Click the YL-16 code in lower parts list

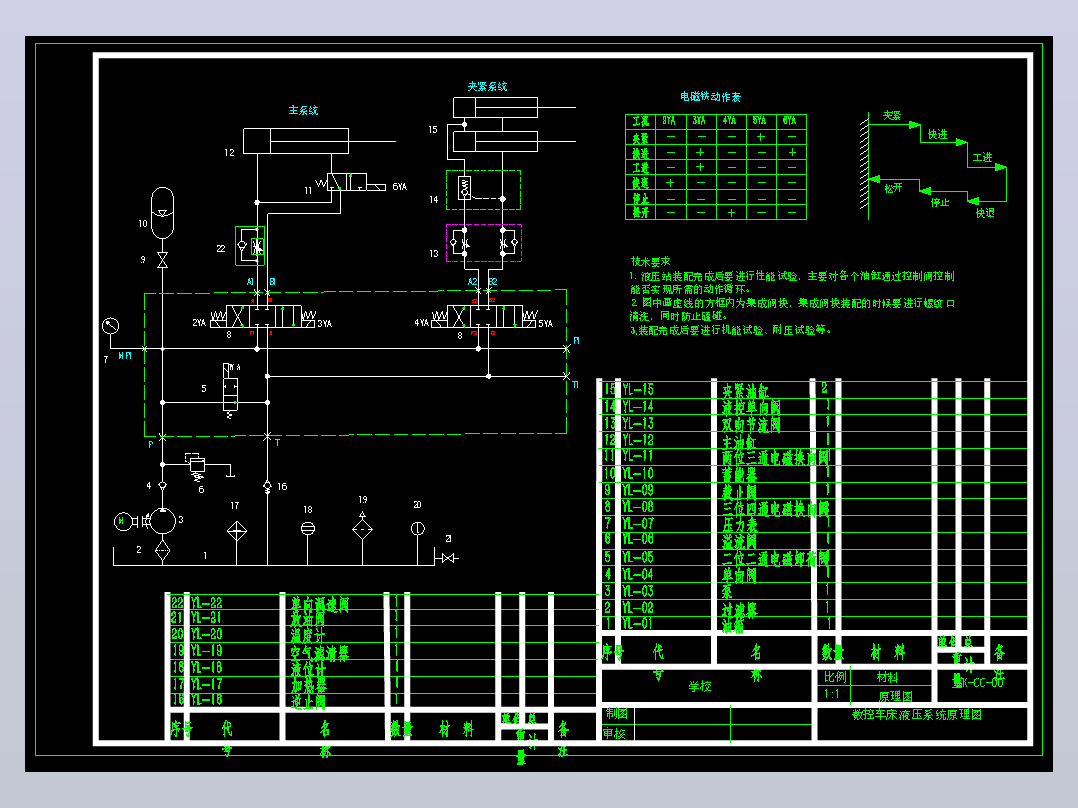pos(206,699)
